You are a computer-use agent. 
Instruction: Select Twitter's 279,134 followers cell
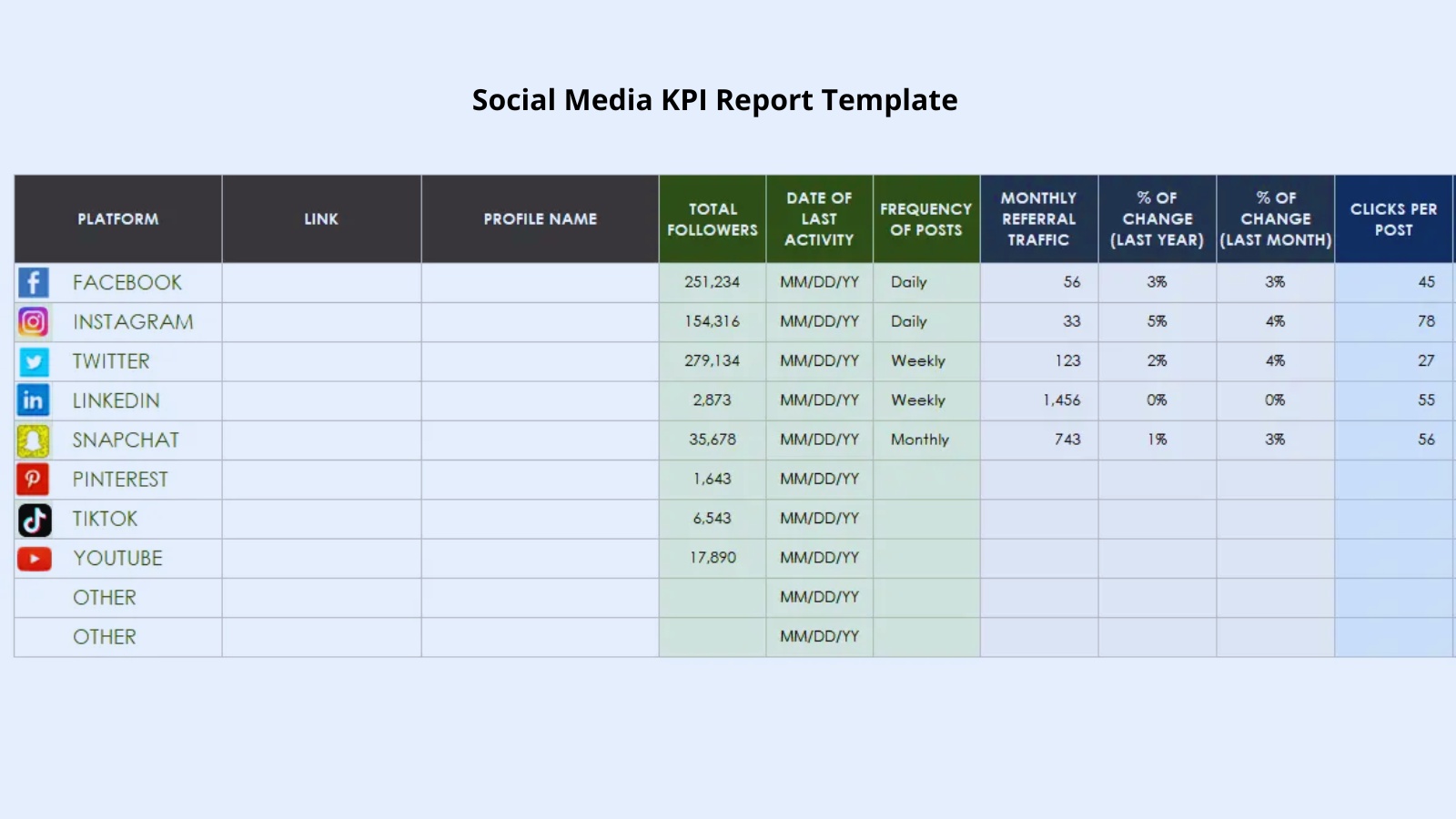(713, 361)
